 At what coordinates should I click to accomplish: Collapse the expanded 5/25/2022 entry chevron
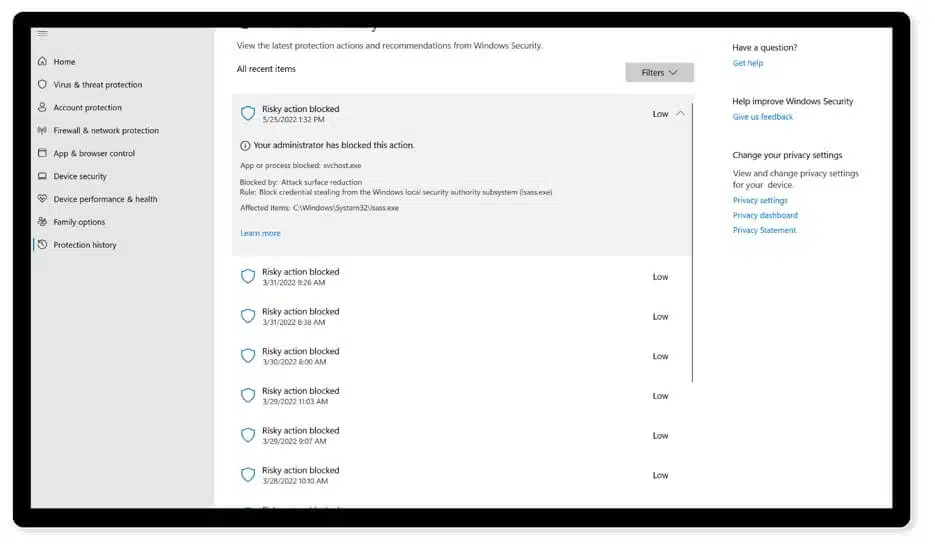point(680,113)
